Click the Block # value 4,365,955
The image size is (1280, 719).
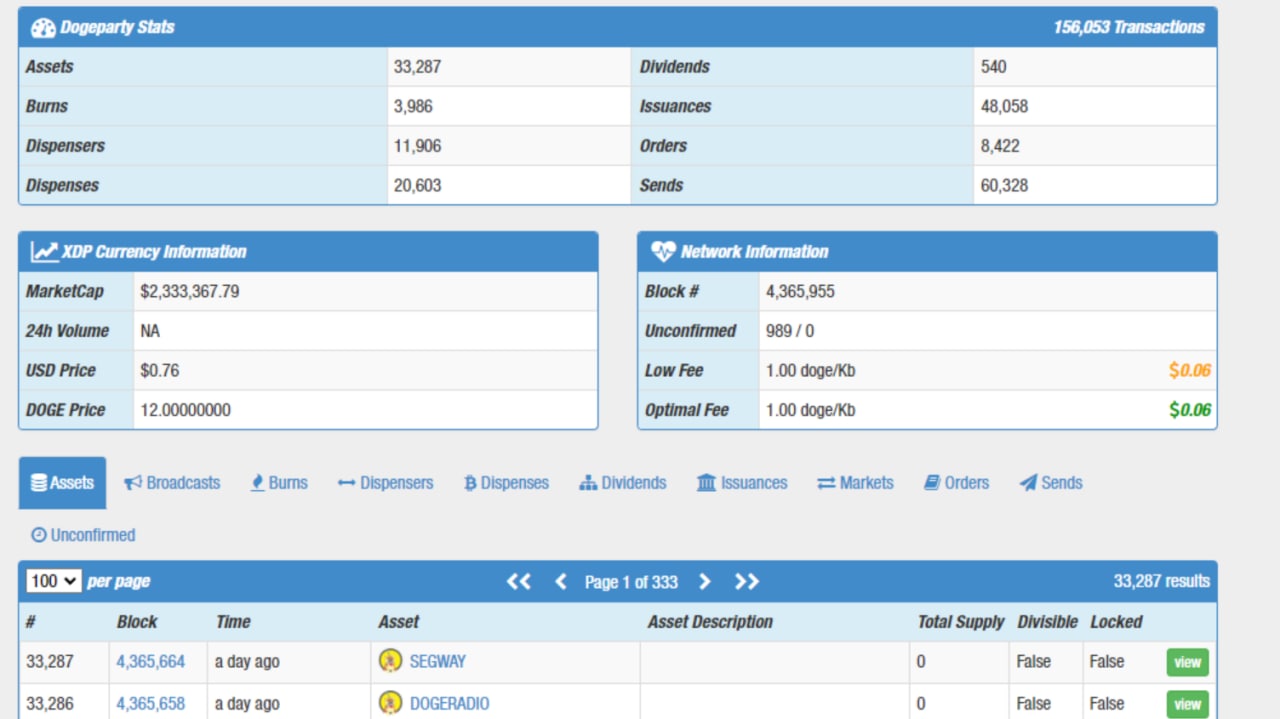point(800,292)
